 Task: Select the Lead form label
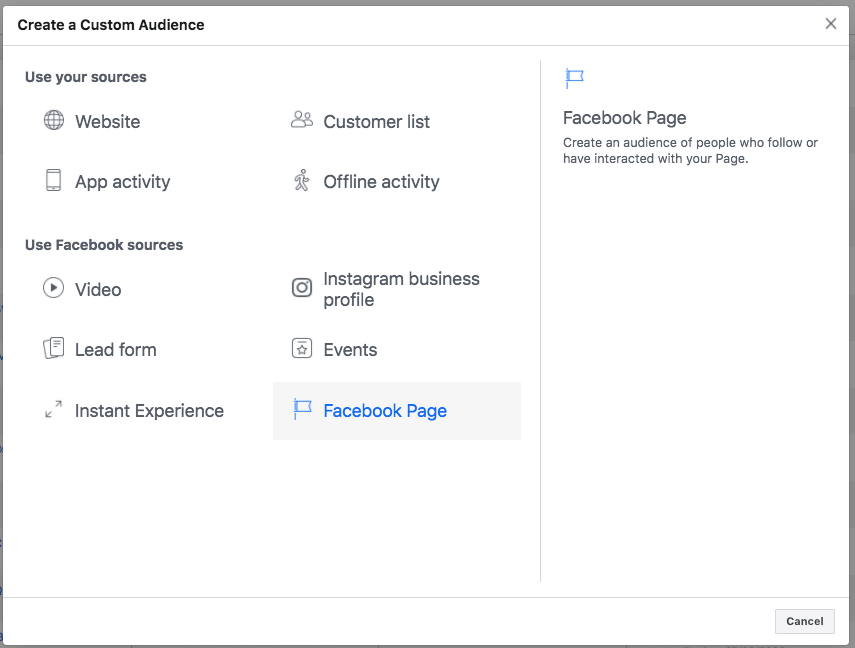coord(116,350)
